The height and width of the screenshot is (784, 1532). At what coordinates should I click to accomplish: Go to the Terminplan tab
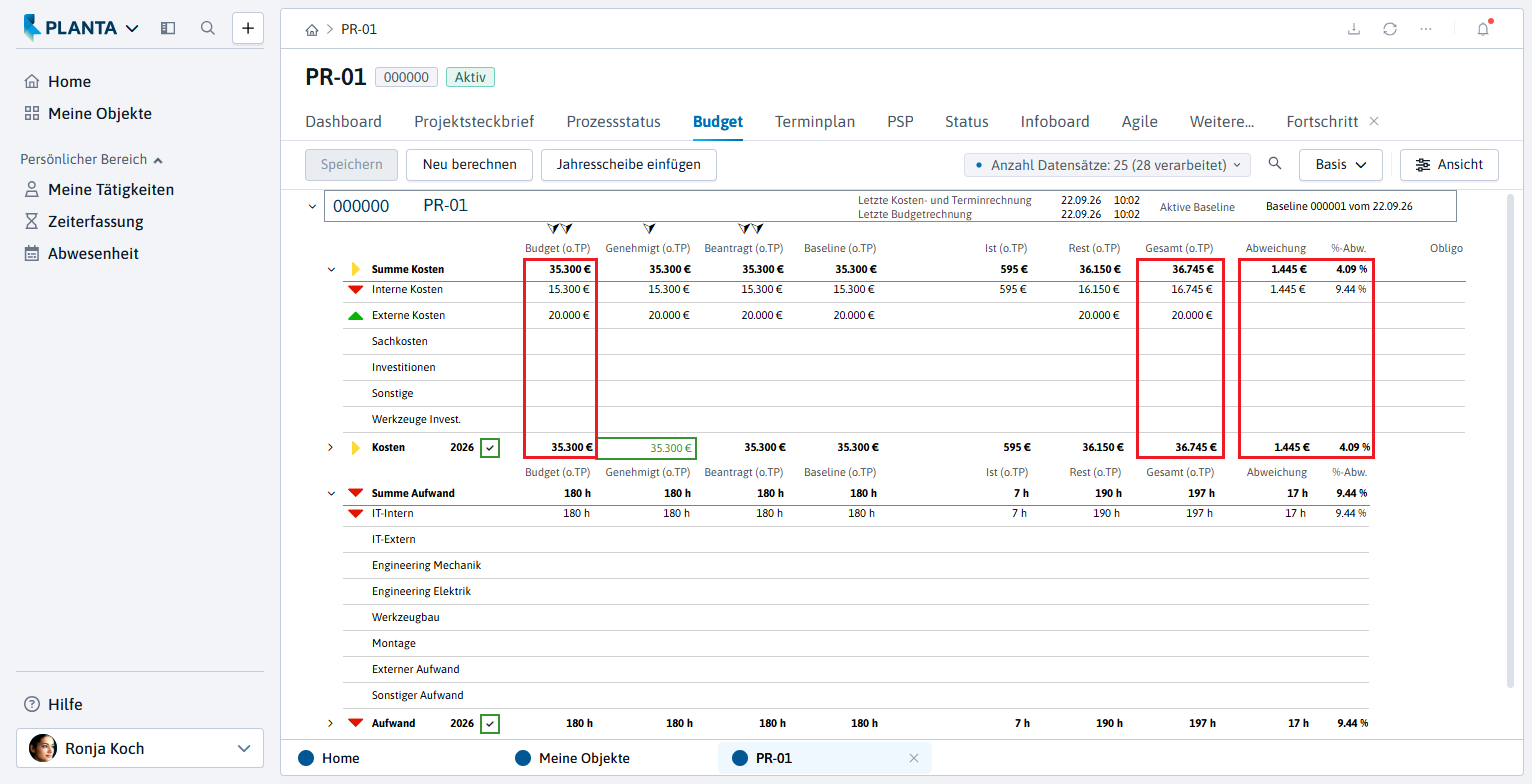point(815,122)
